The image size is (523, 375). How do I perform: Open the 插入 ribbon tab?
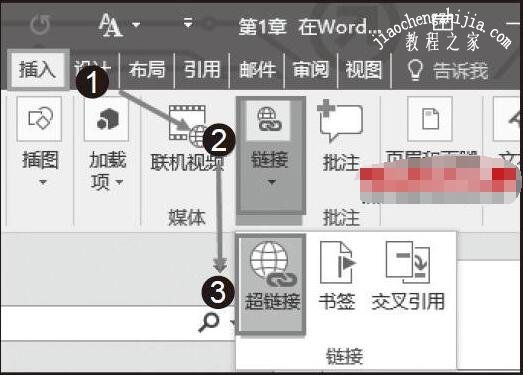(x=37, y=70)
